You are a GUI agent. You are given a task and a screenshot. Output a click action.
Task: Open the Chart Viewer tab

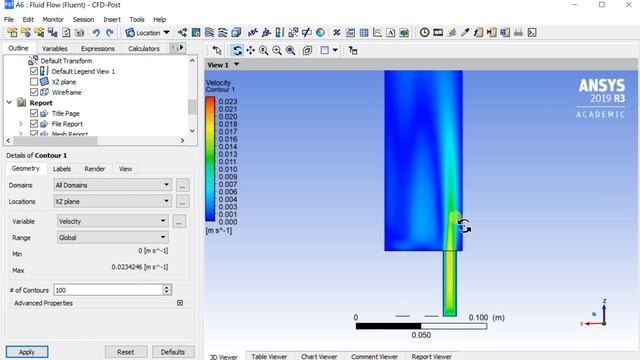(x=319, y=356)
